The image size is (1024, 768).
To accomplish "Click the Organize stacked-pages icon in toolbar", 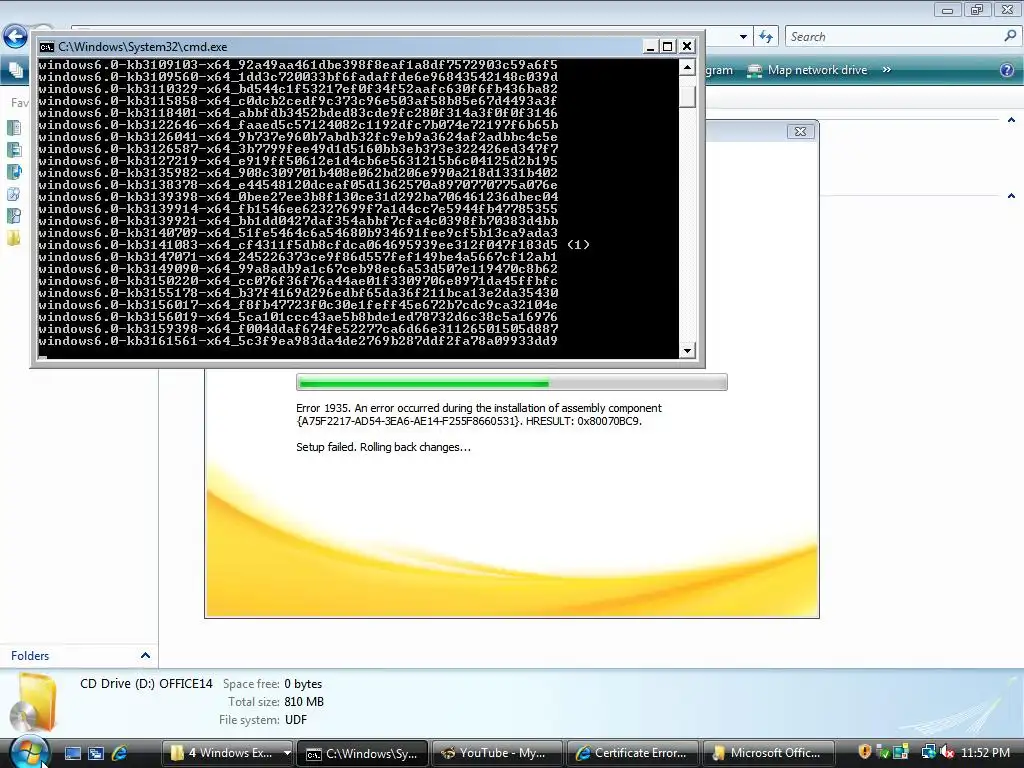I will 16,70.
